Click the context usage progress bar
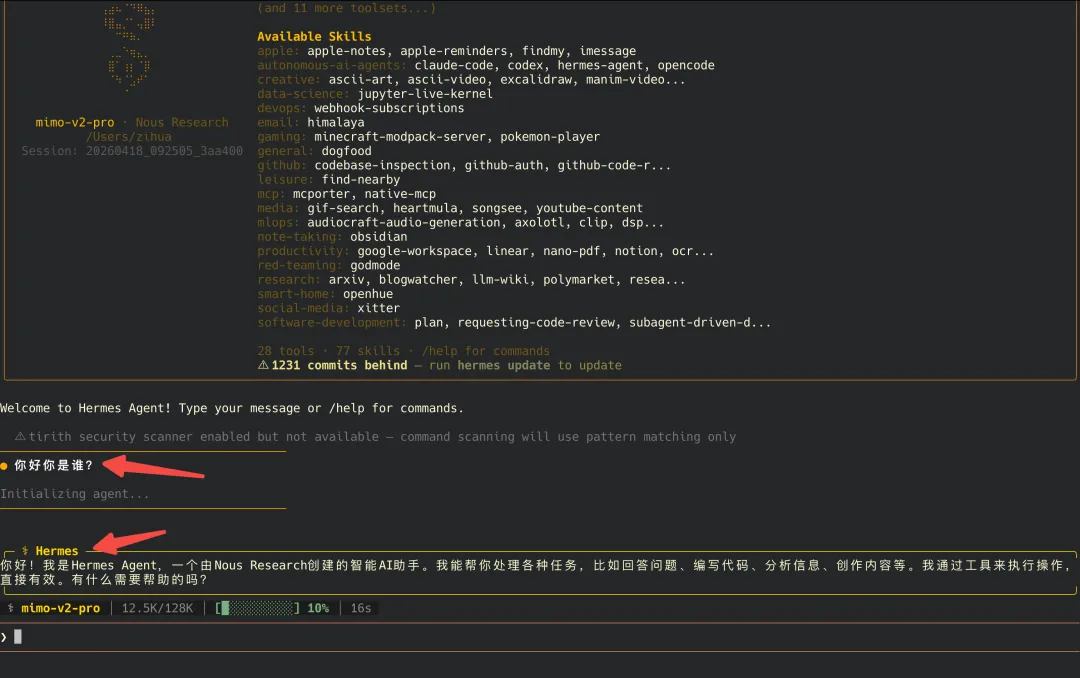 pos(258,608)
